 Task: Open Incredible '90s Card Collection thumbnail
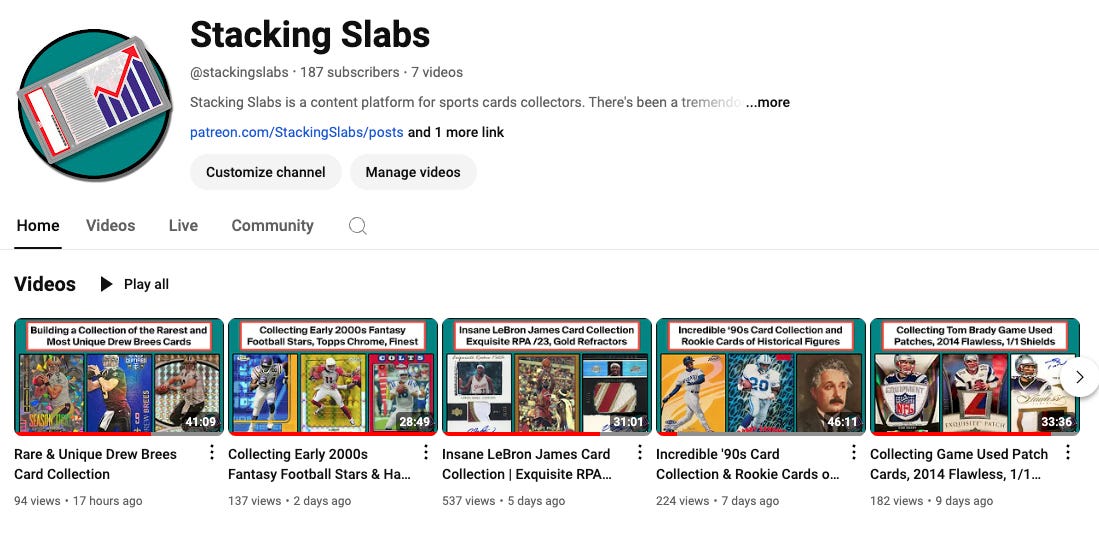click(761, 377)
